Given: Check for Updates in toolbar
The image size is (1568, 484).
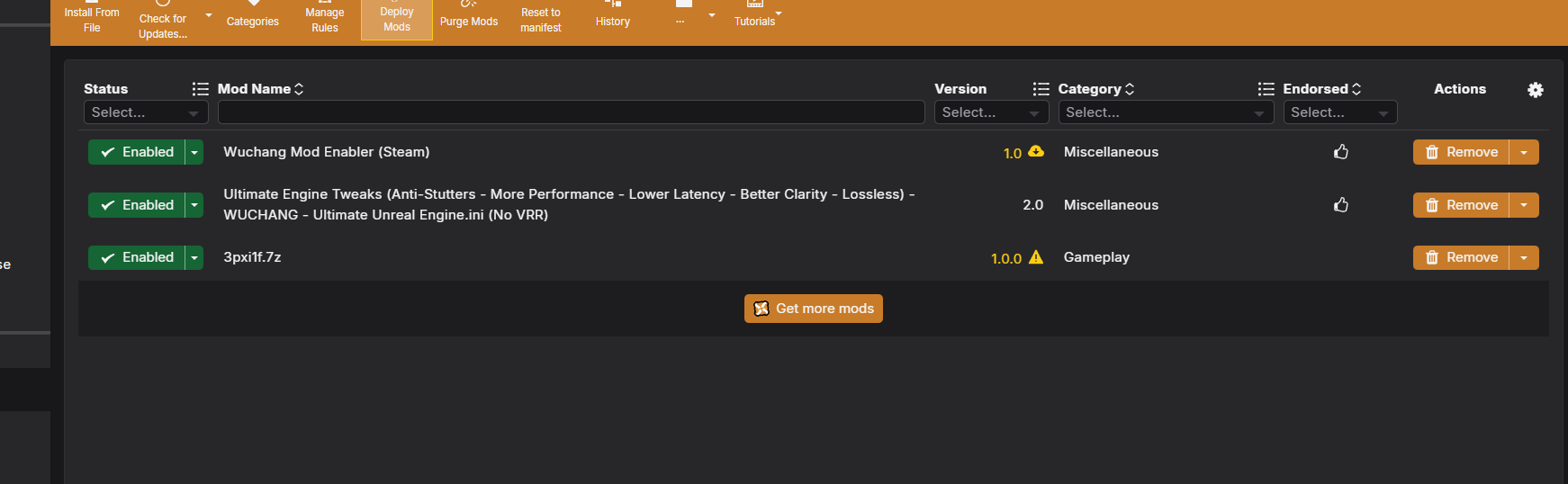Looking at the screenshot, I should click(x=163, y=22).
